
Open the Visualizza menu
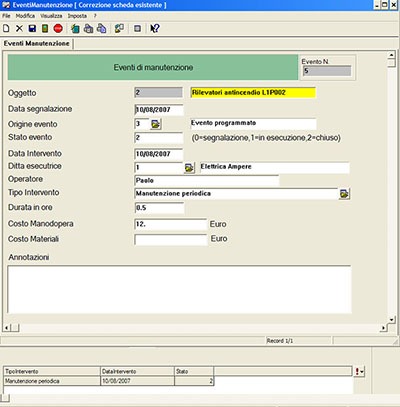[x=51, y=16]
